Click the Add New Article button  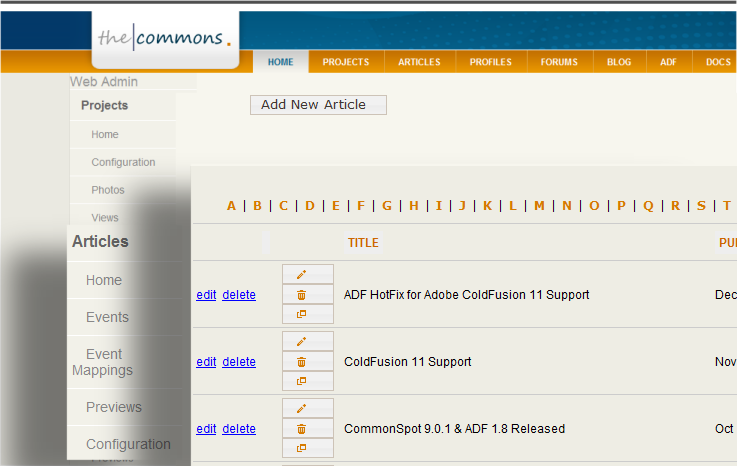tap(318, 105)
